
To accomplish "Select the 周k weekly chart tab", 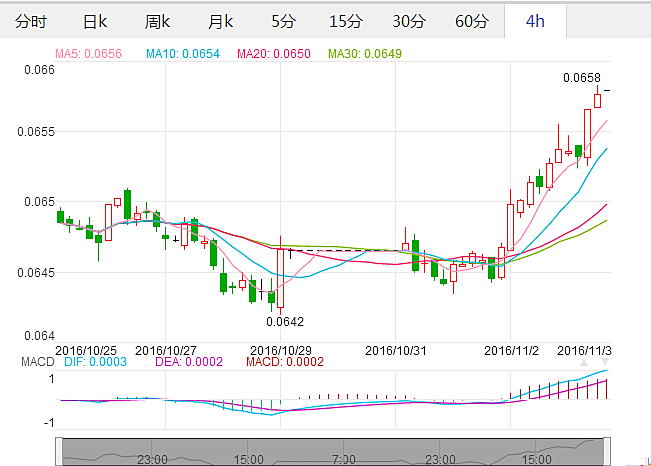I will pos(157,20).
